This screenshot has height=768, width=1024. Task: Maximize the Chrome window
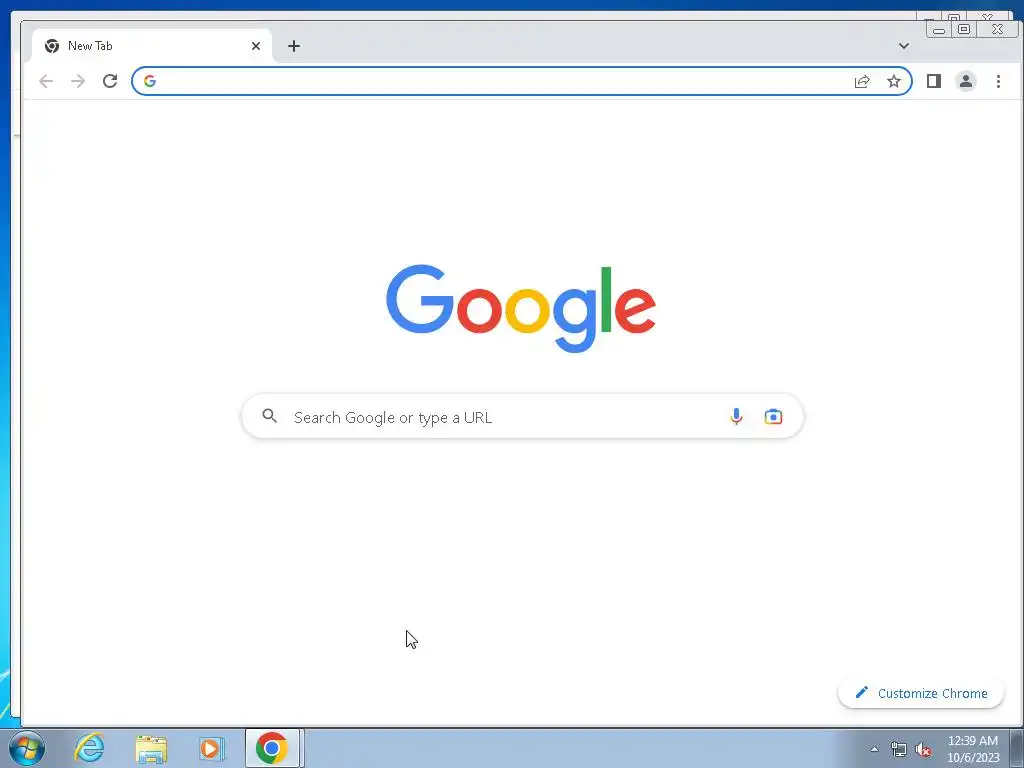tap(964, 29)
